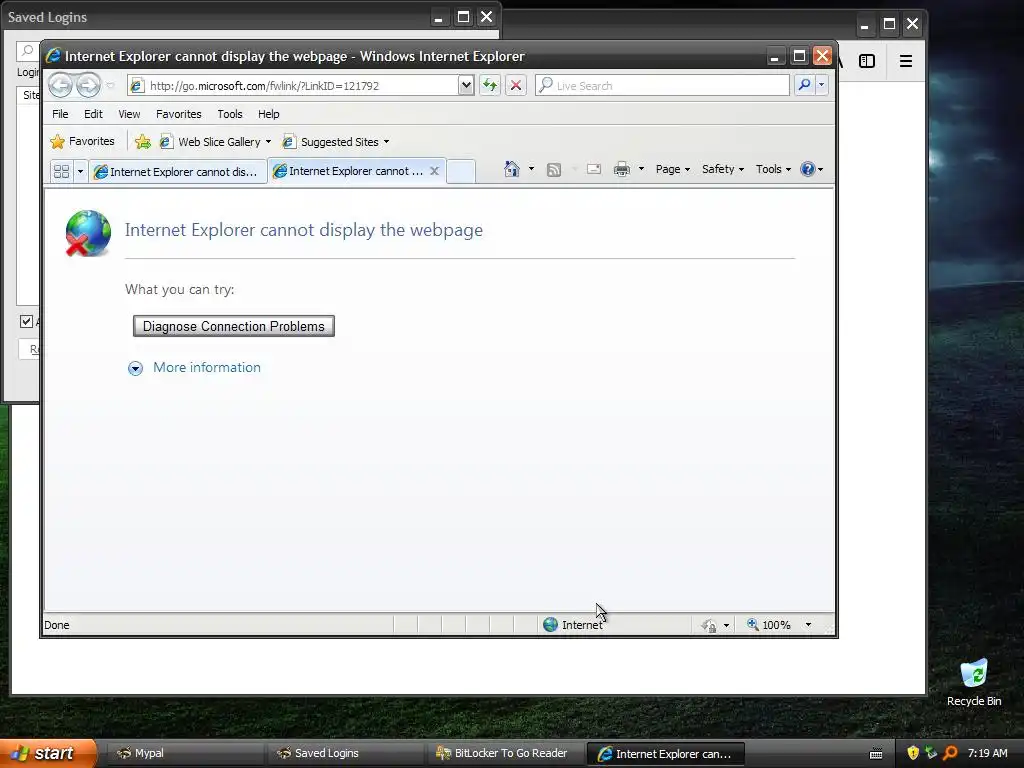Close the active Internet Explorer tab
The image size is (1024, 768).
click(x=434, y=170)
